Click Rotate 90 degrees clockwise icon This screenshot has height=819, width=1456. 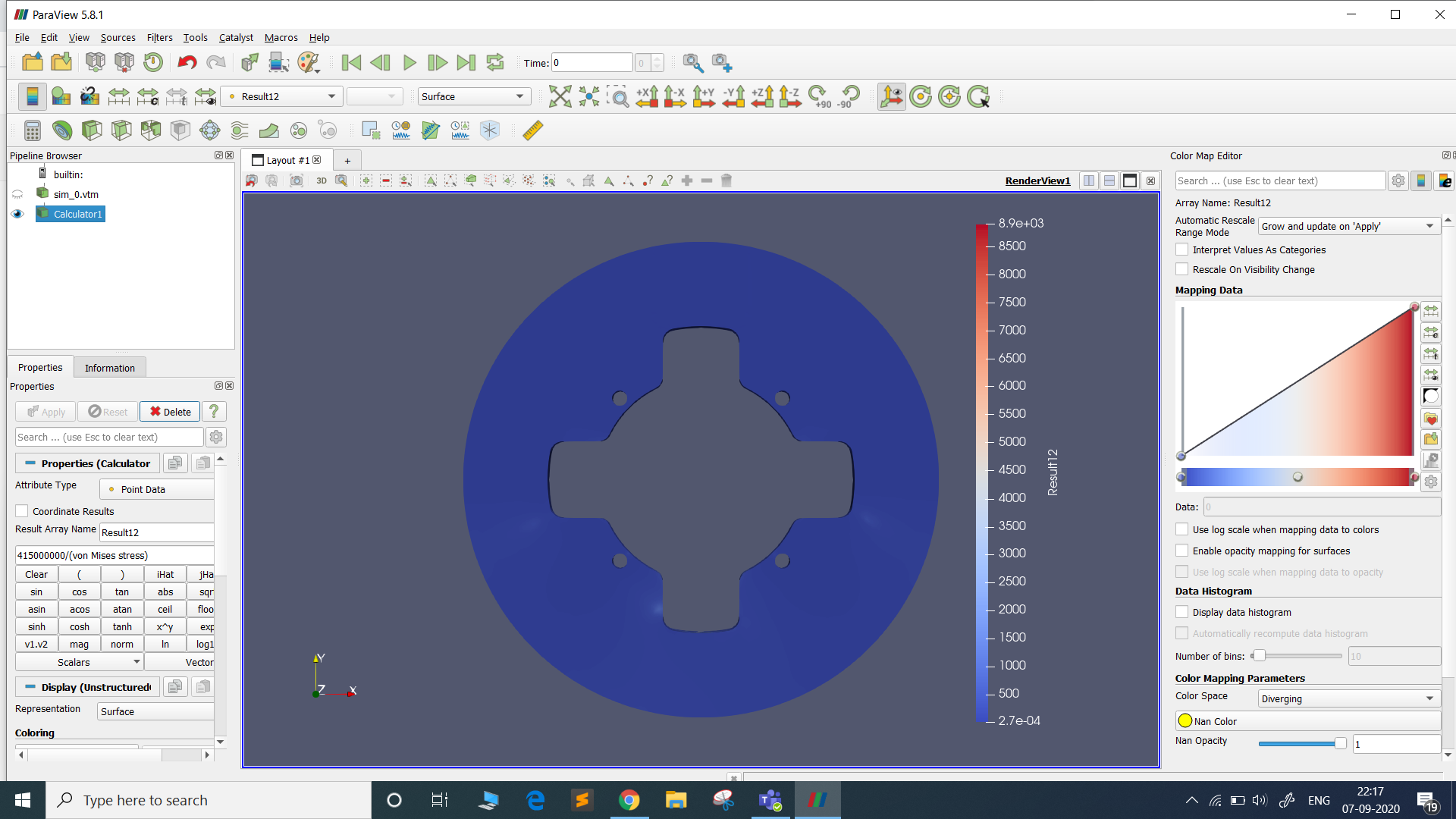(819, 96)
